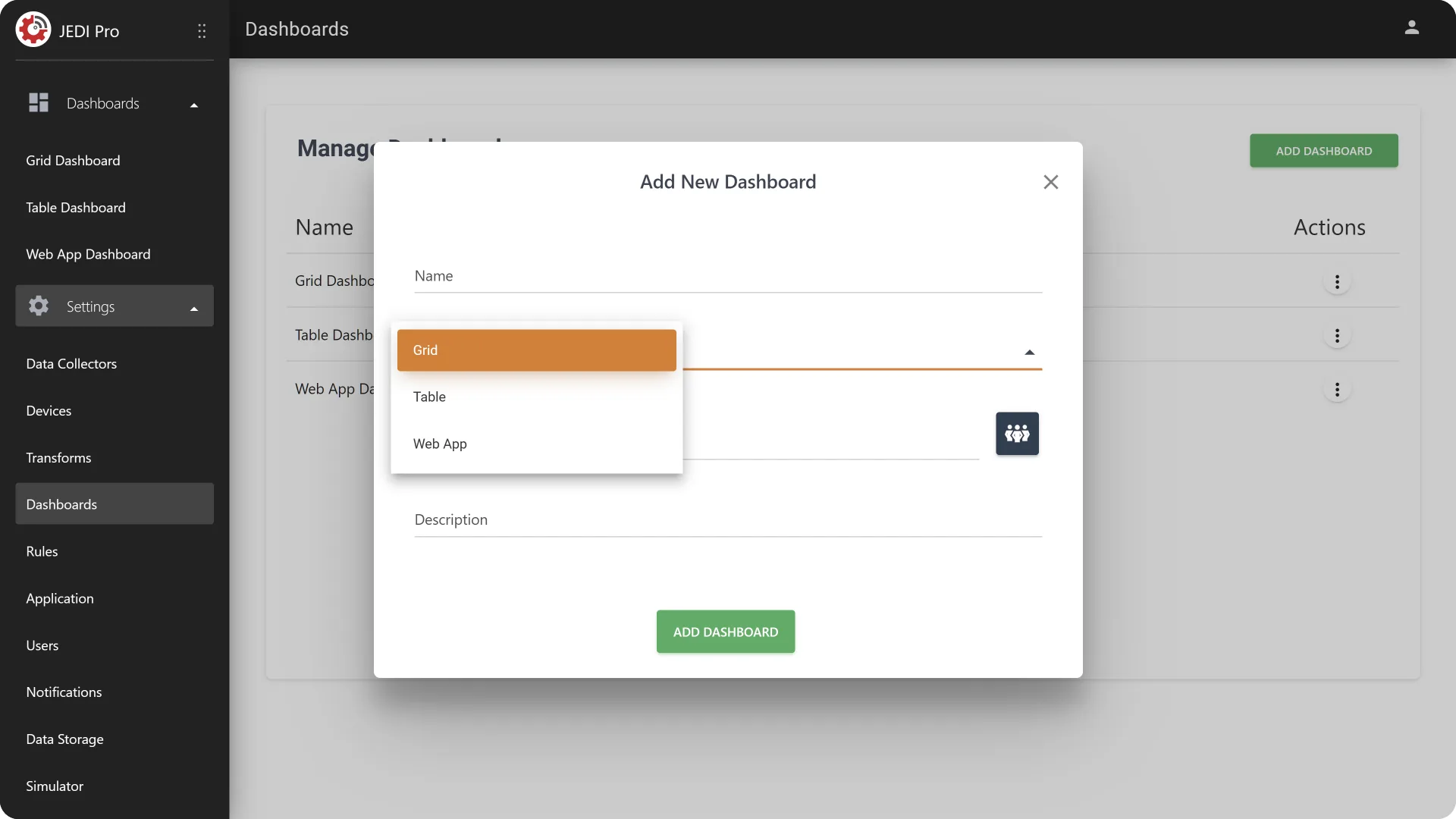The width and height of the screenshot is (1456, 819).
Task: Go to Rules settings
Action: point(115,551)
